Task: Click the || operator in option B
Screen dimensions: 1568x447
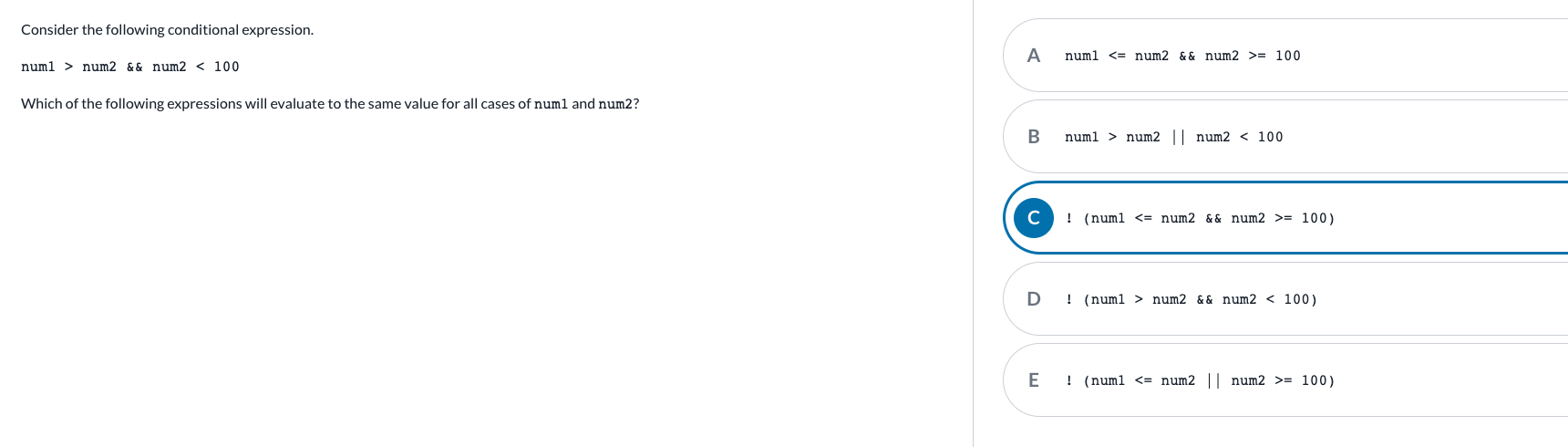Action: [x=1178, y=137]
